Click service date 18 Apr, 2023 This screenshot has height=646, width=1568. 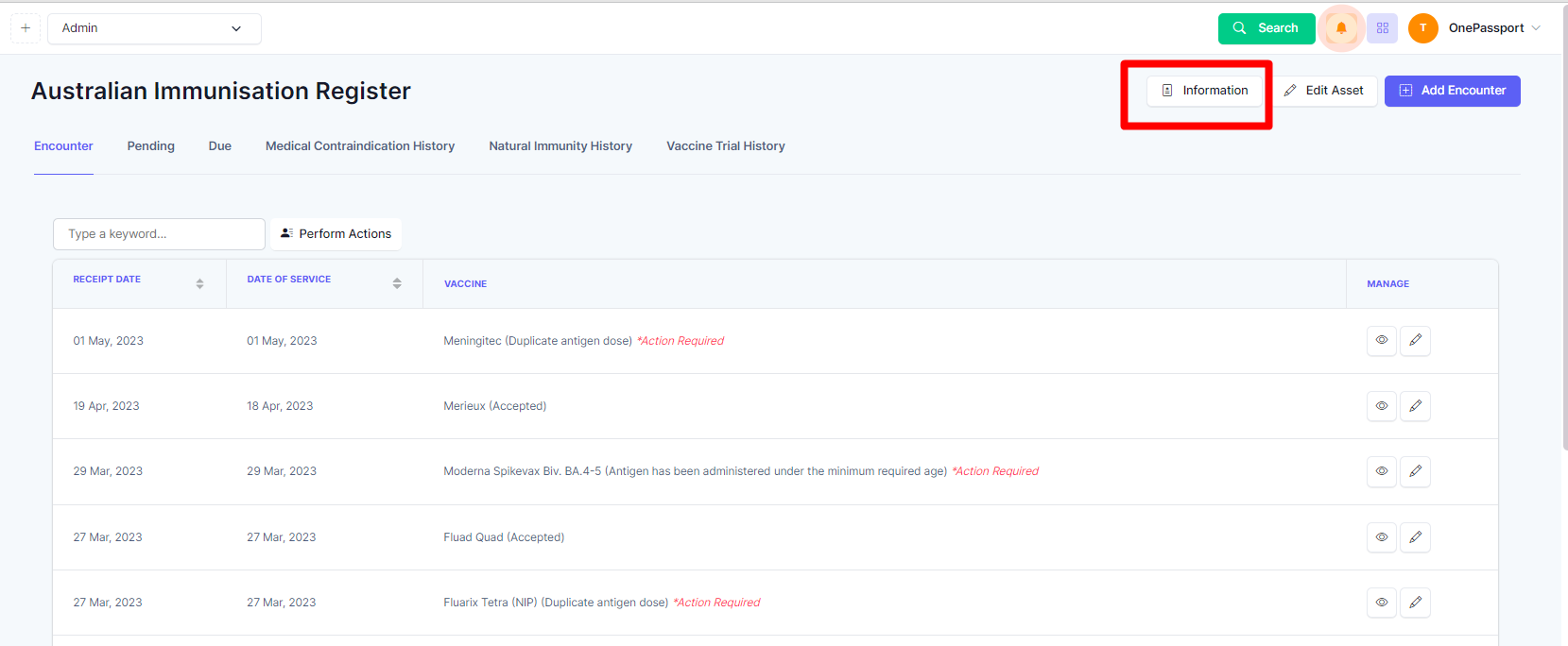click(x=280, y=406)
